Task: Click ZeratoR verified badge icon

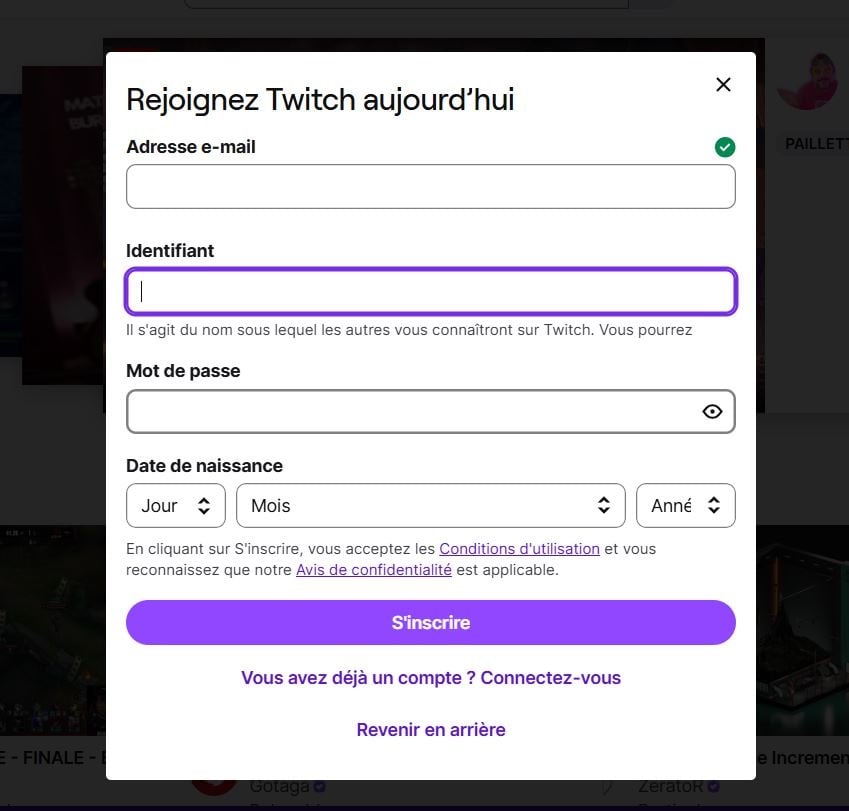Action: pos(713,786)
